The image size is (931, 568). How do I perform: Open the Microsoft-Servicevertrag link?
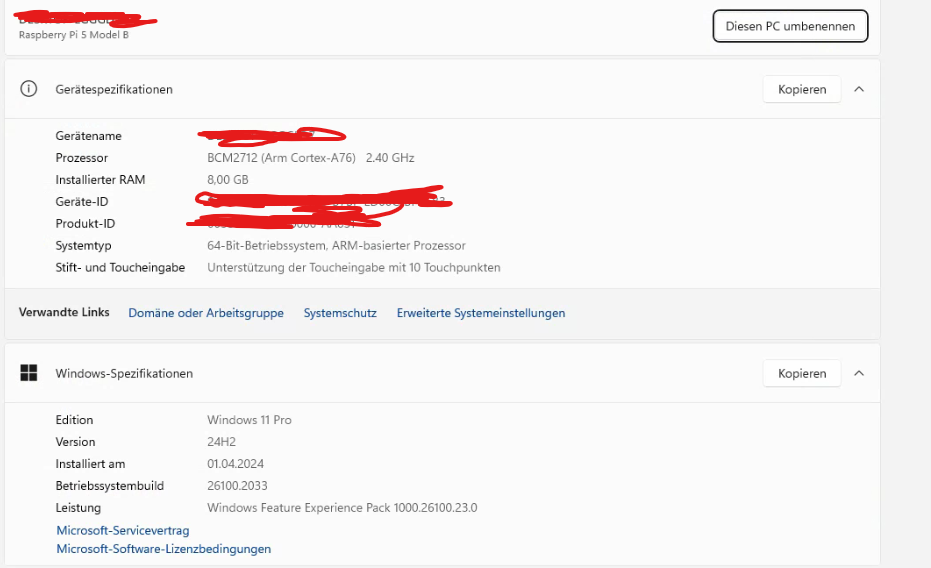pyautogui.click(x=123, y=530)
